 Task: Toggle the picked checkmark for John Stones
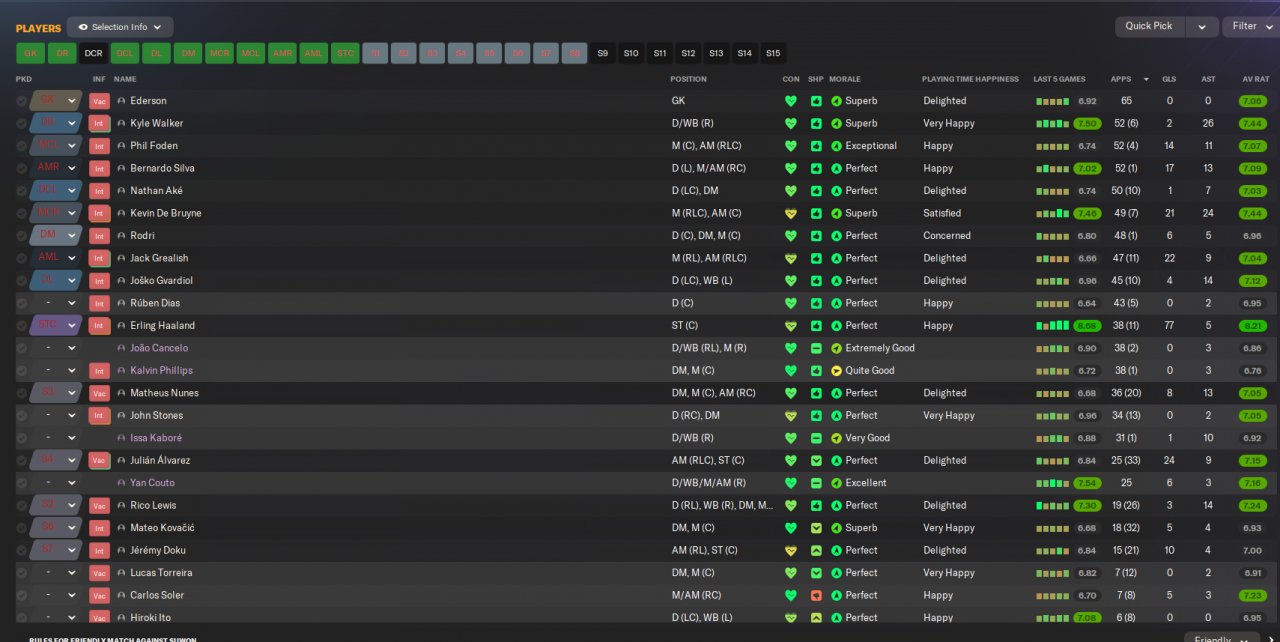[x=21, y=416]
